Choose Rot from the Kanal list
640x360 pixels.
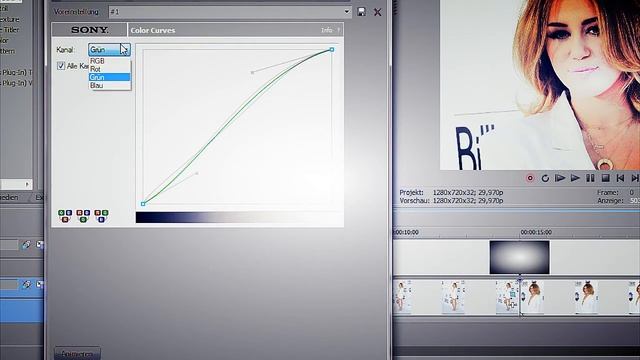click(x=109, y=69)
